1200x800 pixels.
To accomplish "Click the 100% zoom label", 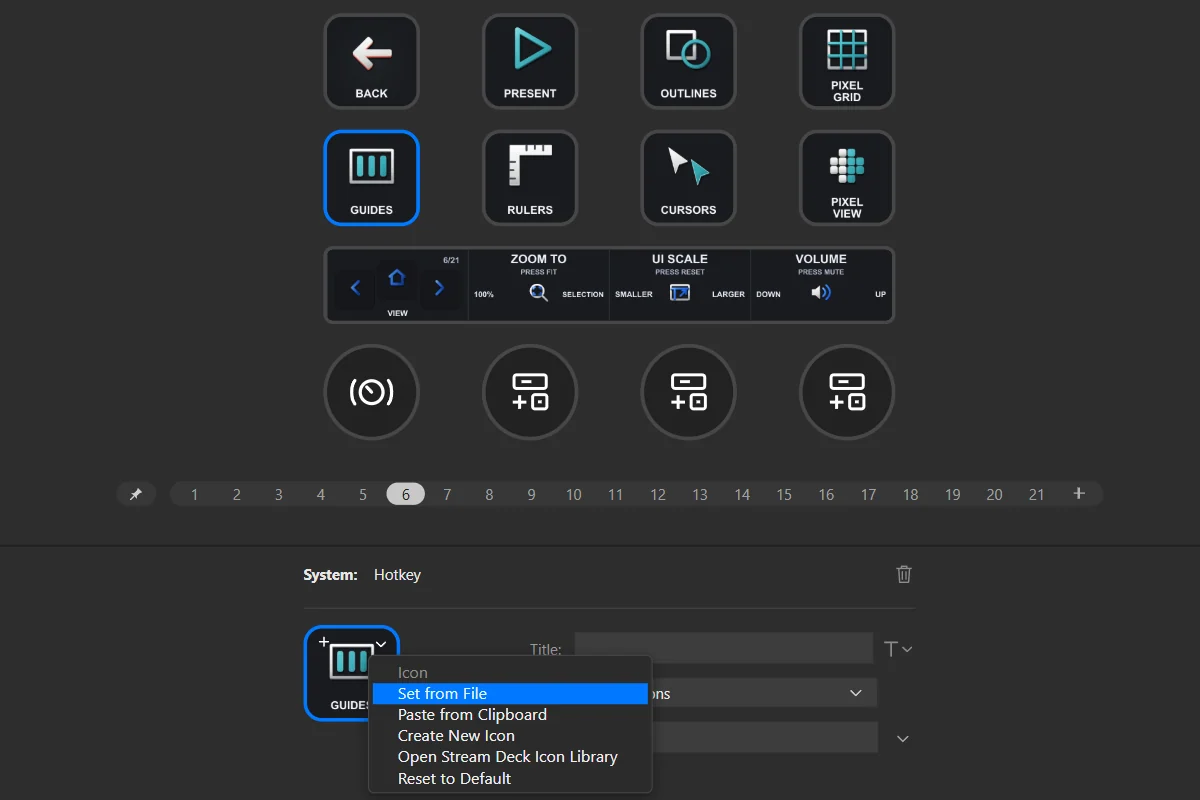I will click(x=484, y=294).
